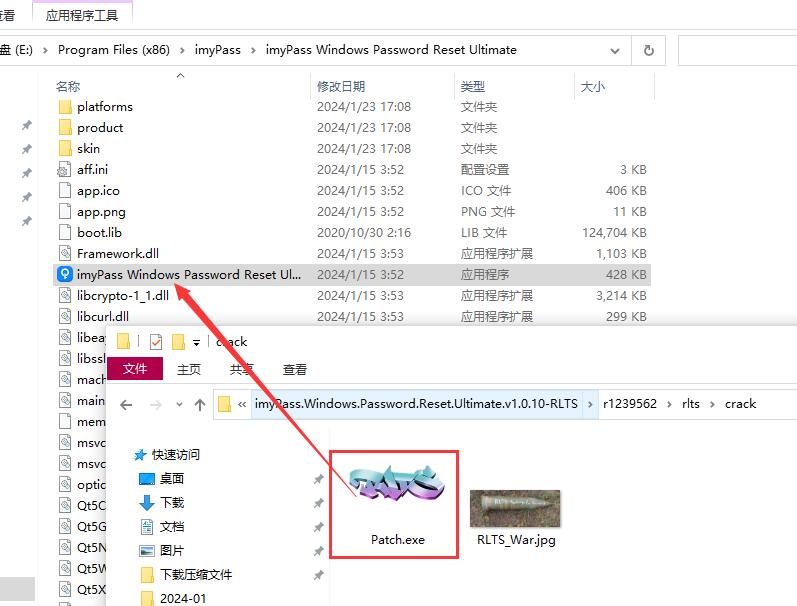
Task: Open the platforms folder icon
Action: (65, 107)
